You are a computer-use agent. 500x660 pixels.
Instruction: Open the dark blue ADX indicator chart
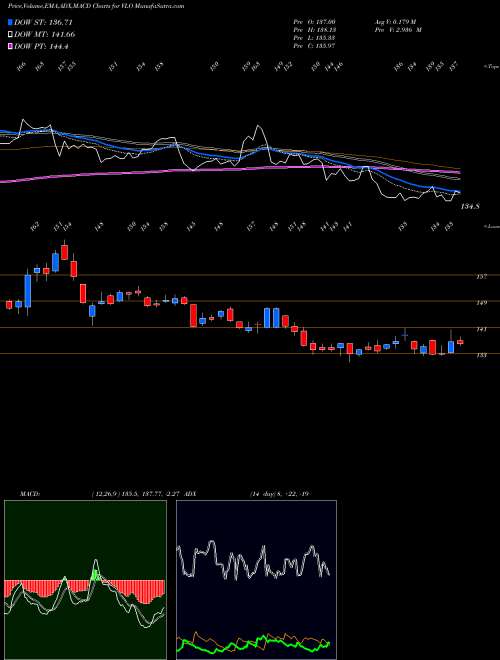[256, 580]
